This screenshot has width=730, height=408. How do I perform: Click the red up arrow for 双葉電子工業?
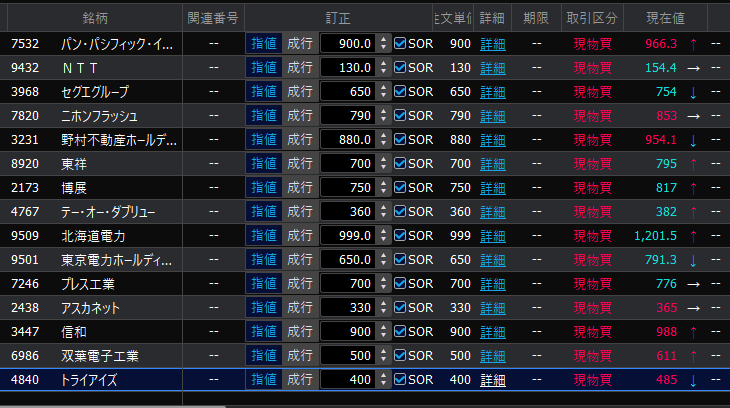pyautogui.click(x=693, y=356)
